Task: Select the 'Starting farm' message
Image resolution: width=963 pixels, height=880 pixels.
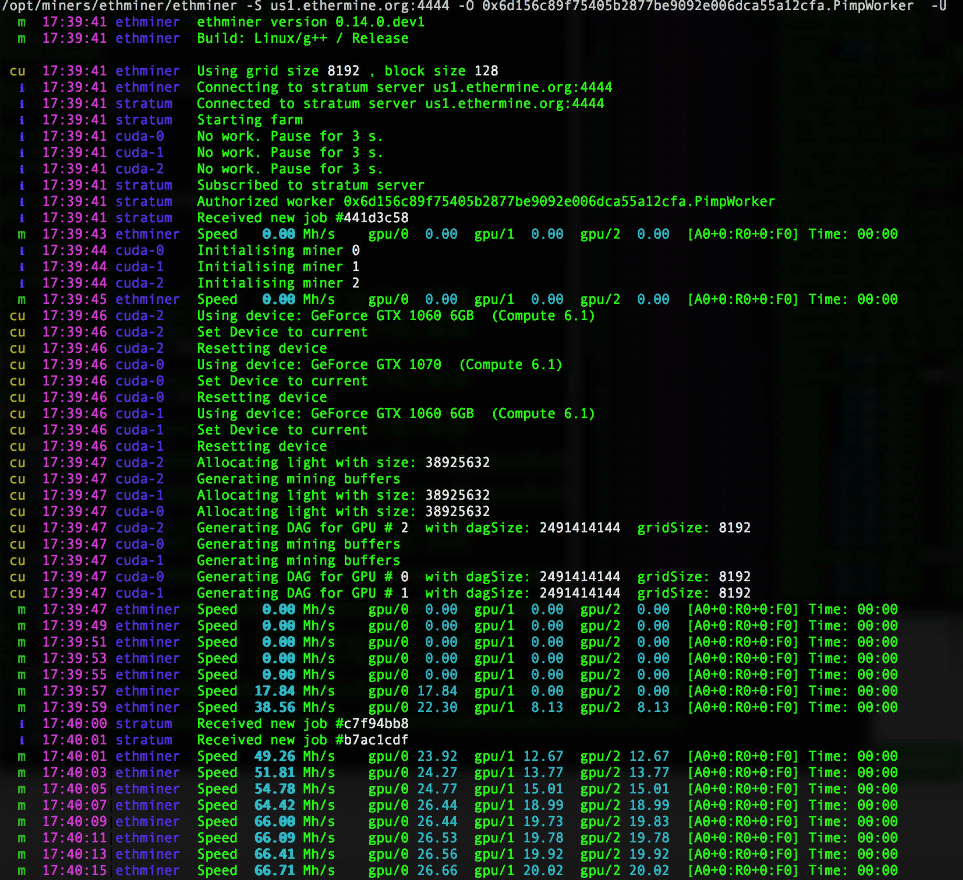Action: tap(249, 120)
